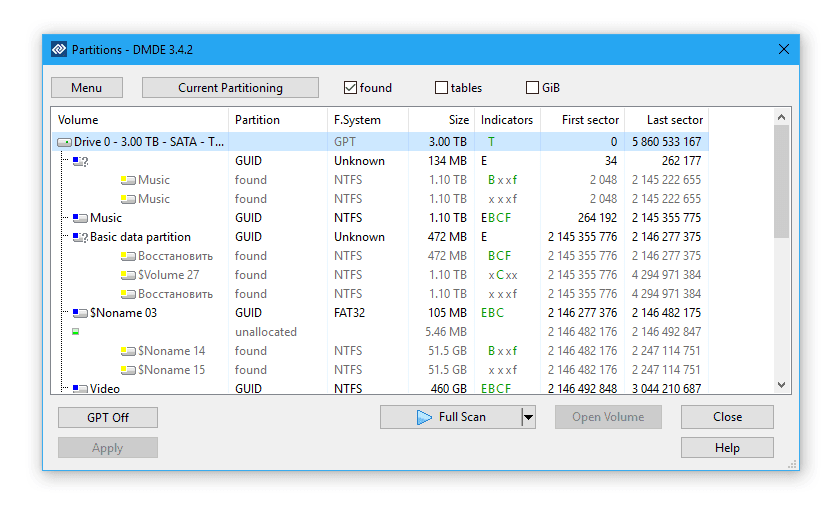The image size is (840, 508).
Task: Click the scrollbar up arrow
Action: (x=782, y=117)
